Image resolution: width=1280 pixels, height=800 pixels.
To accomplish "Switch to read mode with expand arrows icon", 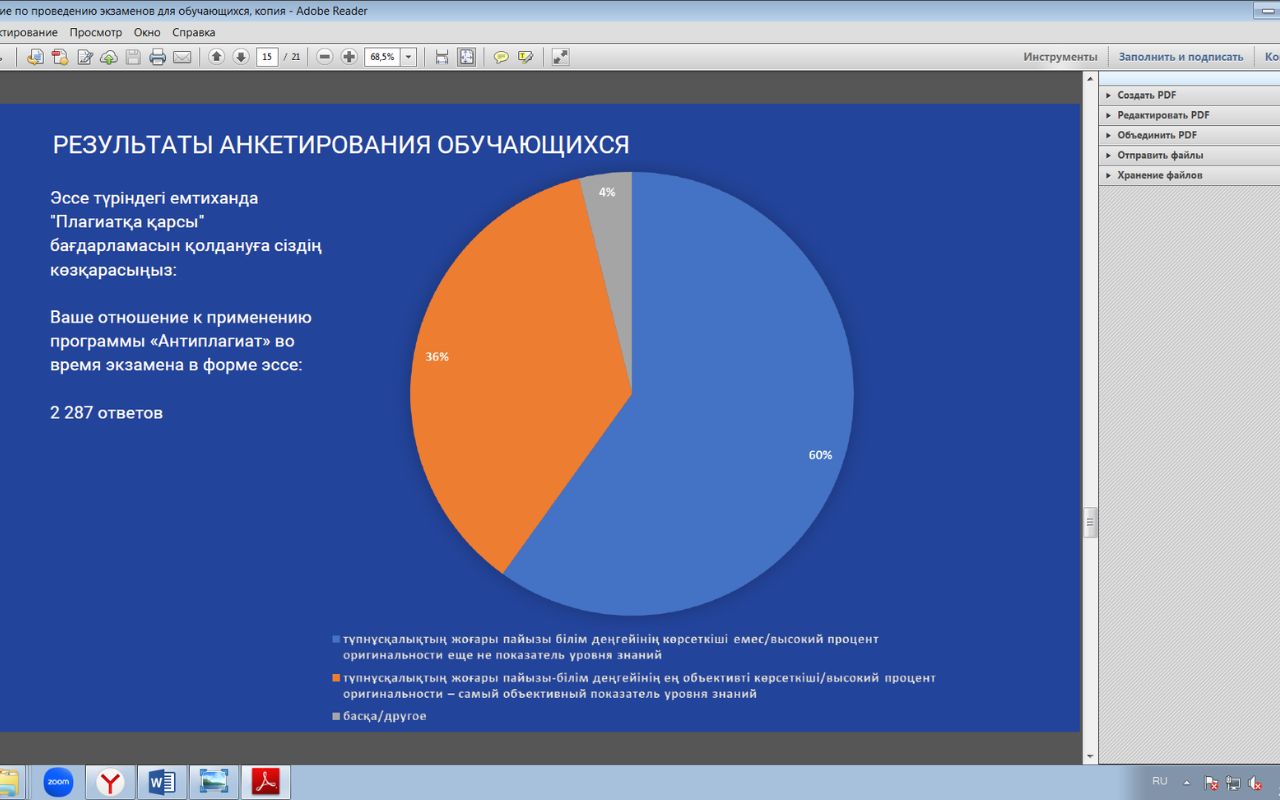I will pyautogui.click(x=560, y=57).
